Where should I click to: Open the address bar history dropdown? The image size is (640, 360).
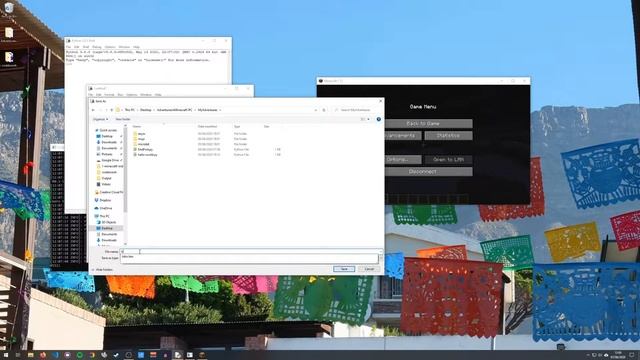(x=316, y=110)
